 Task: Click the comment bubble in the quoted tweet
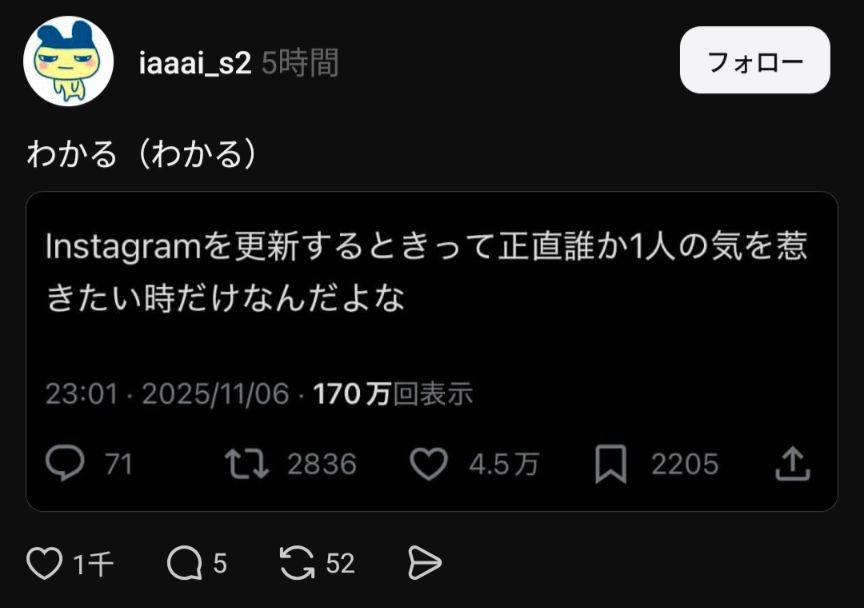pyautogui.click(x=65, y=463)
